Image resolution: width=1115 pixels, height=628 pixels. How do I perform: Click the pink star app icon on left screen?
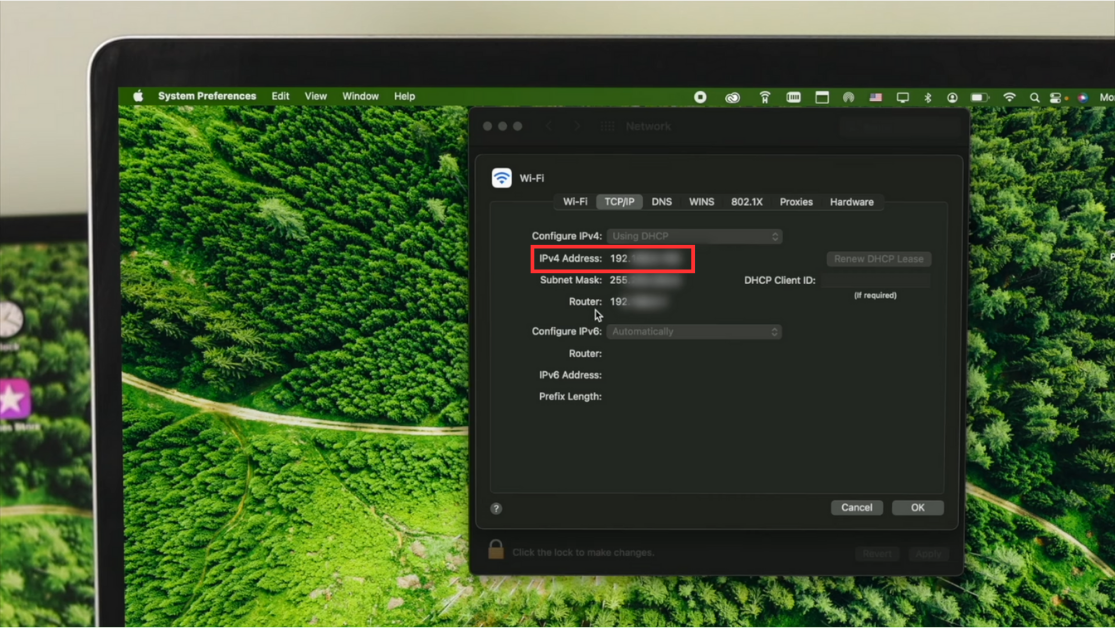(x=14, y=399)
